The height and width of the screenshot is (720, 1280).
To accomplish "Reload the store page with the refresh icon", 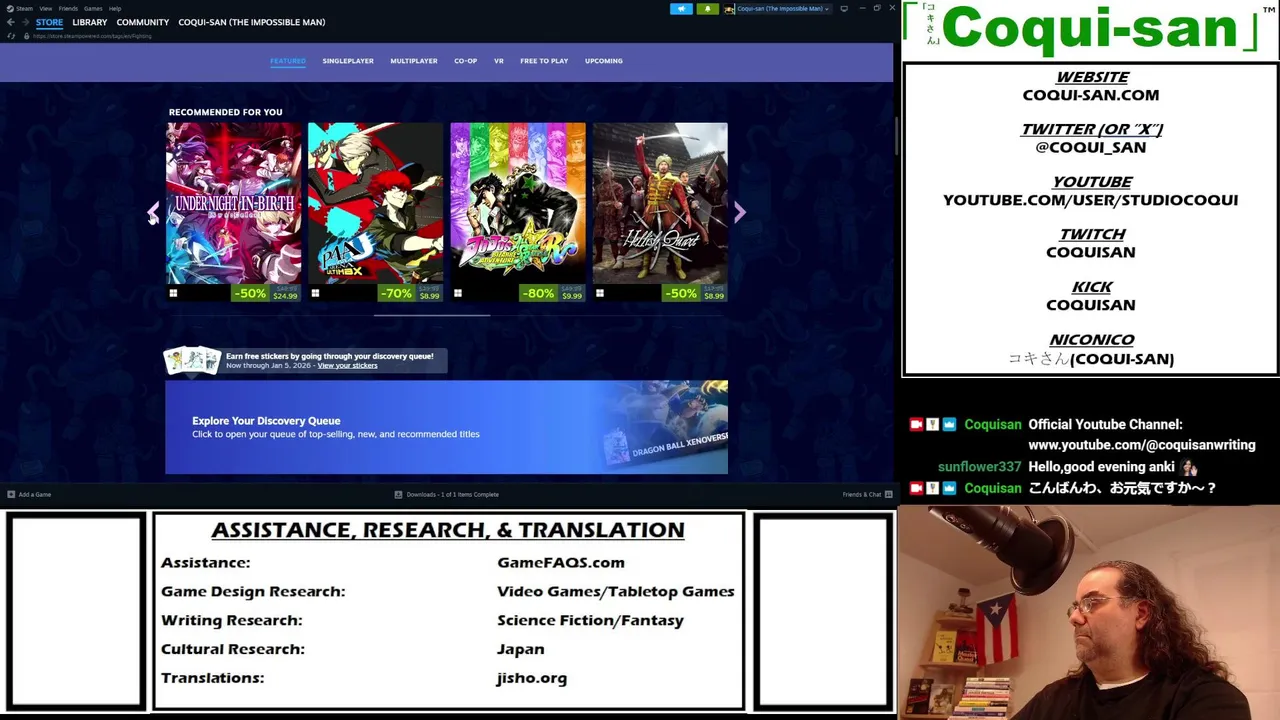I will click(x=11, y=36).
